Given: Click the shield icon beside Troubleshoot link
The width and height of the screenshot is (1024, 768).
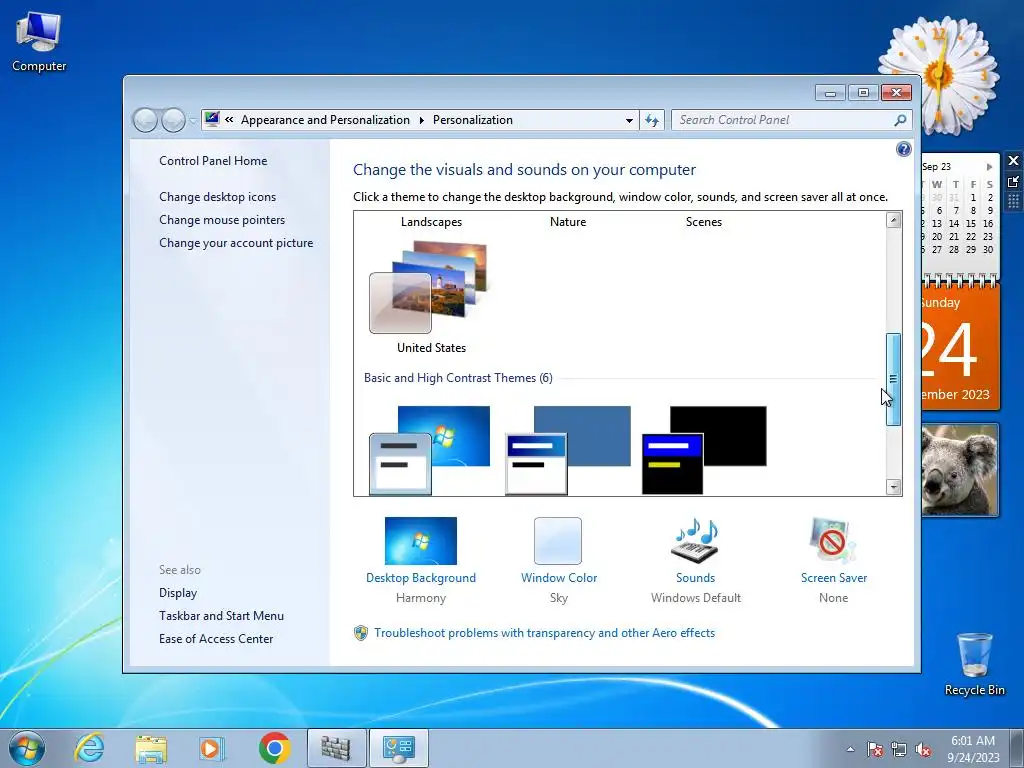Looking at the screenshot, I should (x=360, y=633).
